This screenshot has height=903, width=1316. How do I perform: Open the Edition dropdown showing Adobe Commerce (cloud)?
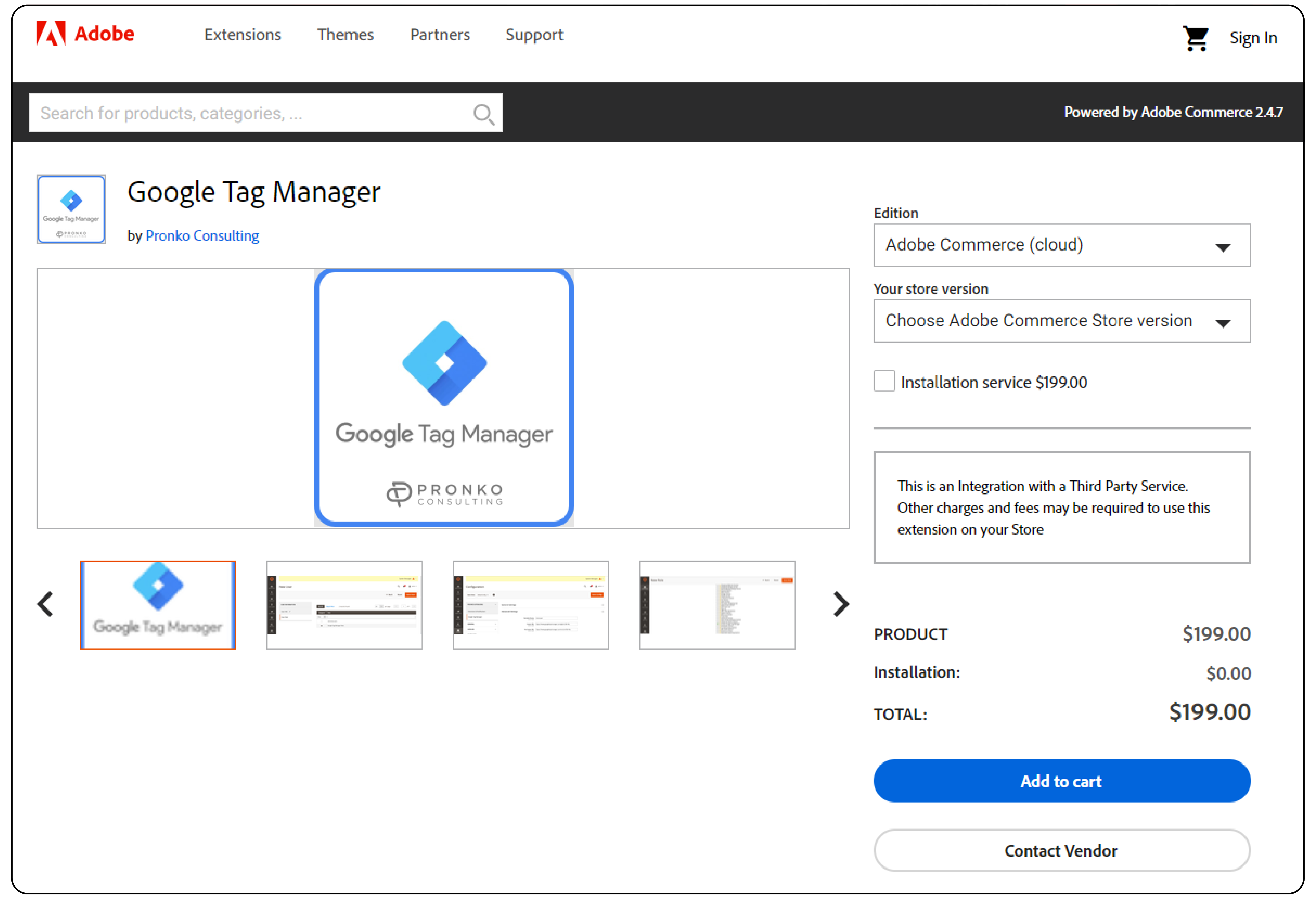(x=1062, y=245)
